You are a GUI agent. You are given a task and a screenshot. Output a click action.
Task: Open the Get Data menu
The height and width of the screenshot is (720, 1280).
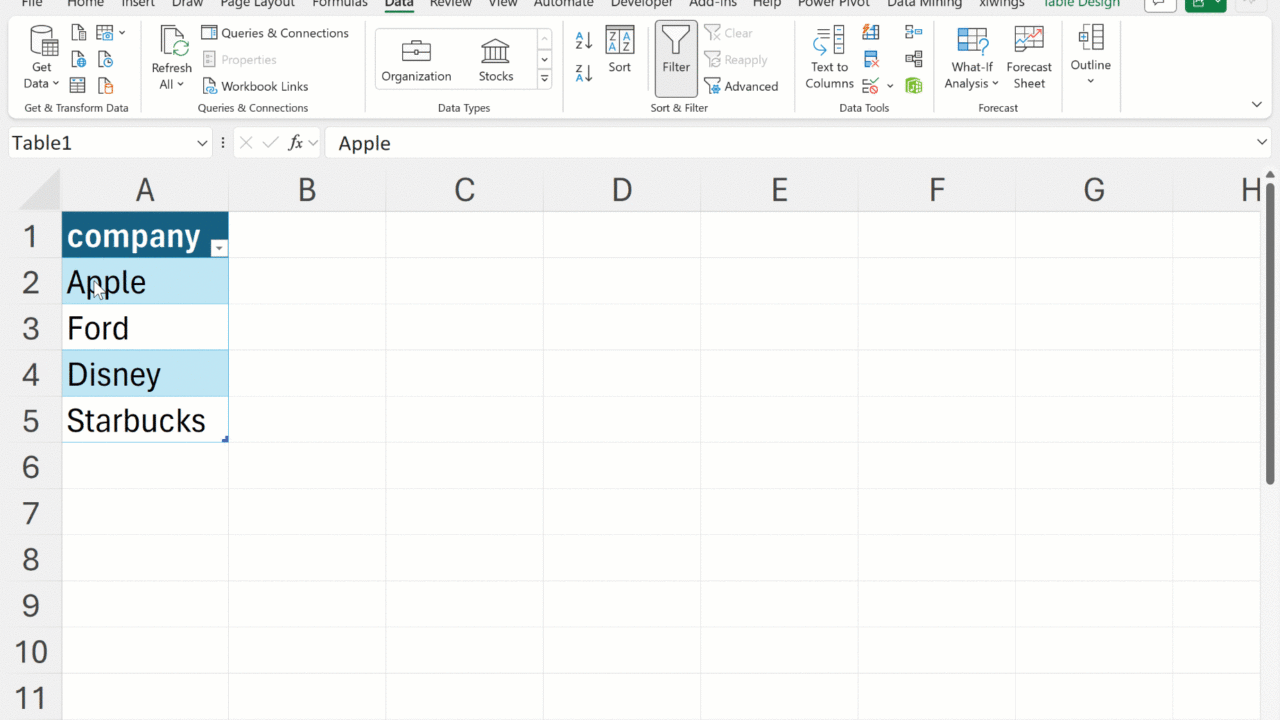tap(42, 58)
